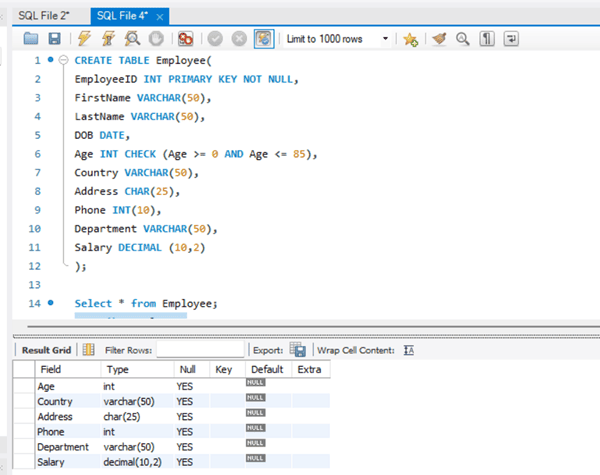Click the NULL default in Age row
The width and height of the screenshot is (600, 475).
click(x=255, y=382)
